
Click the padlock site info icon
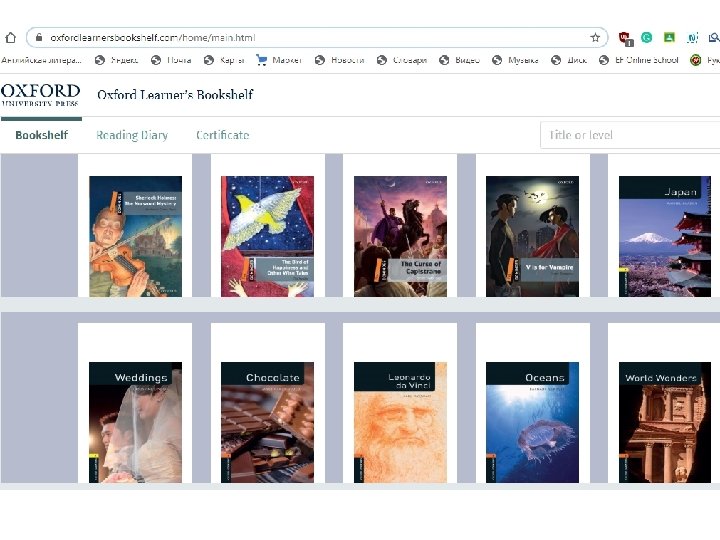39,38
